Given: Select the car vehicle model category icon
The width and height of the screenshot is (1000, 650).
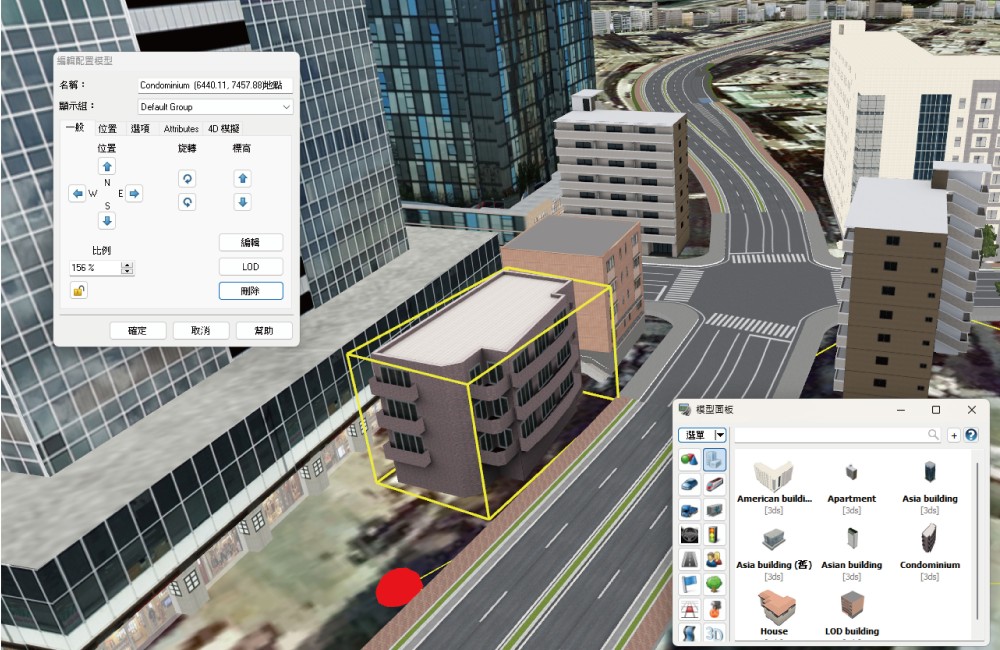Looking at the screenshot, I should point(688,484).
